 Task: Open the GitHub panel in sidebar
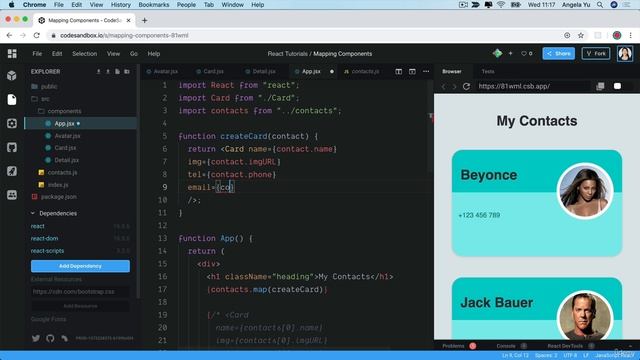click(12, 147)
